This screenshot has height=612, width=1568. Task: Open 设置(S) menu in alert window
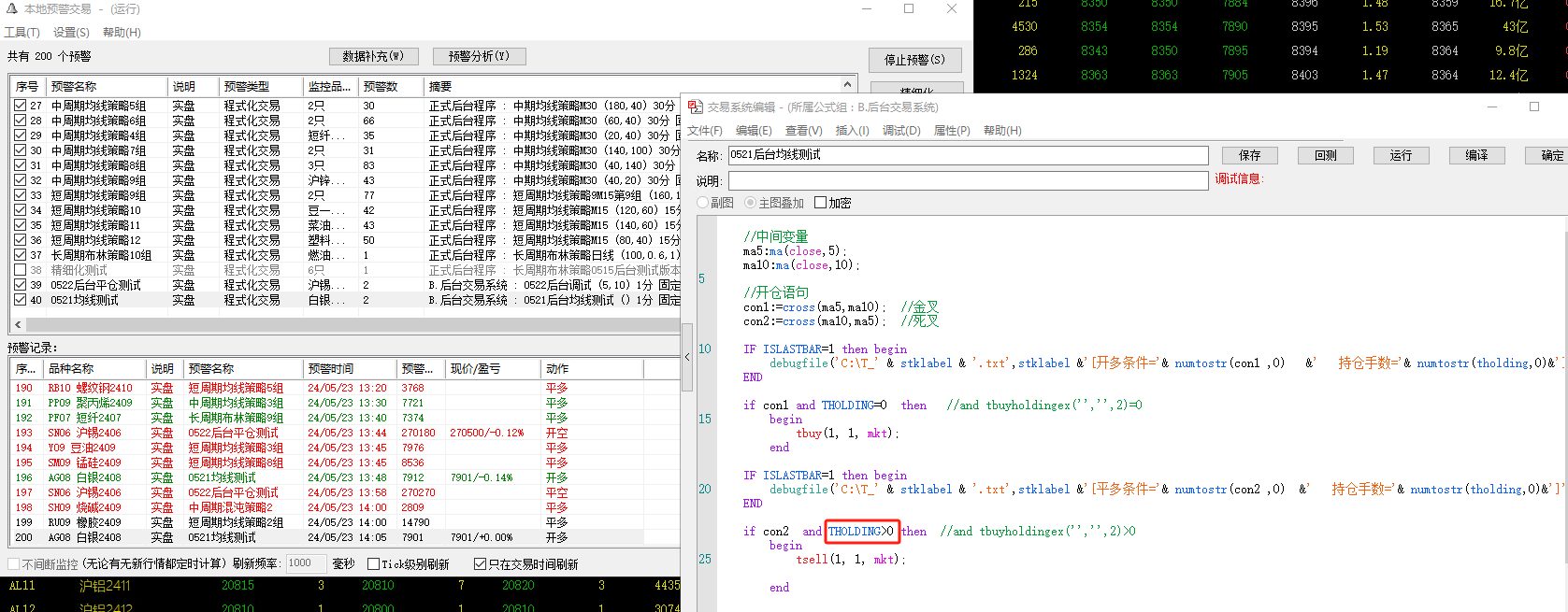(71, 33)
